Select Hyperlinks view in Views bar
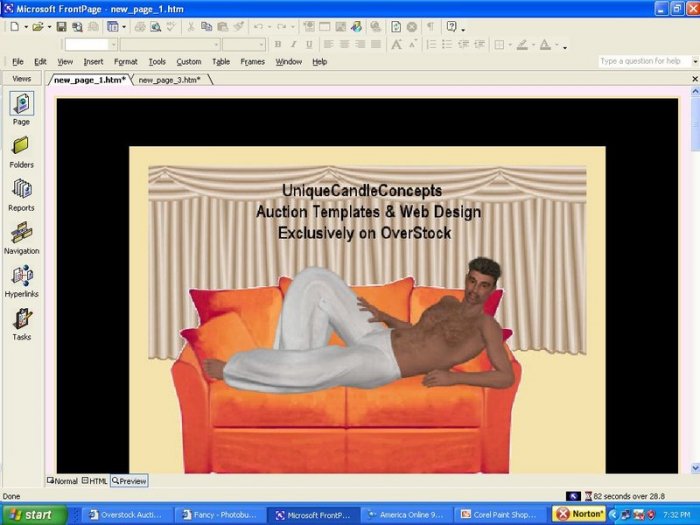The height and width of the screenshot is (525, 700). pos(21,281)
